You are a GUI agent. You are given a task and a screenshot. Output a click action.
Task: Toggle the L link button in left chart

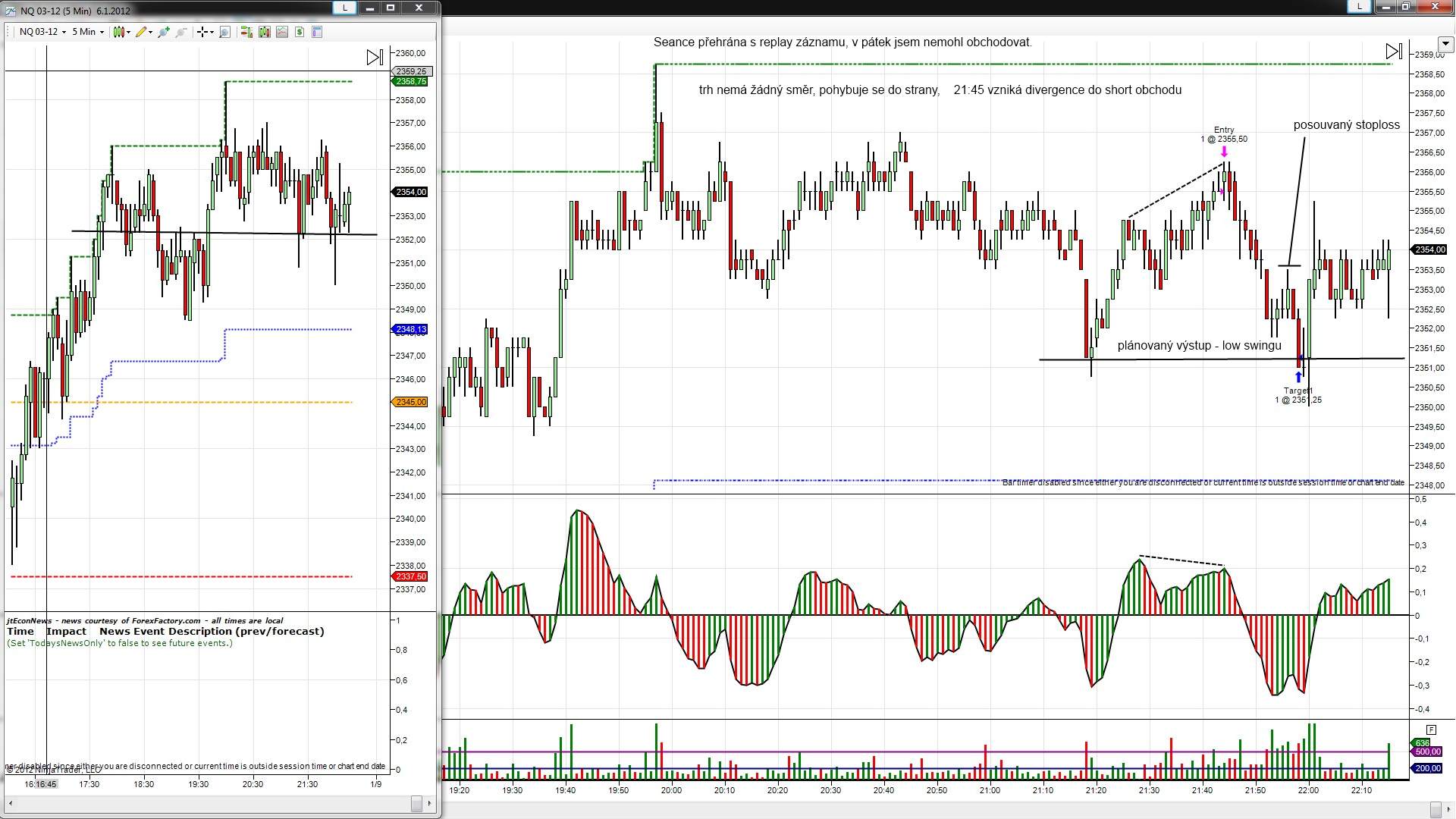click(x=345, y=8)
